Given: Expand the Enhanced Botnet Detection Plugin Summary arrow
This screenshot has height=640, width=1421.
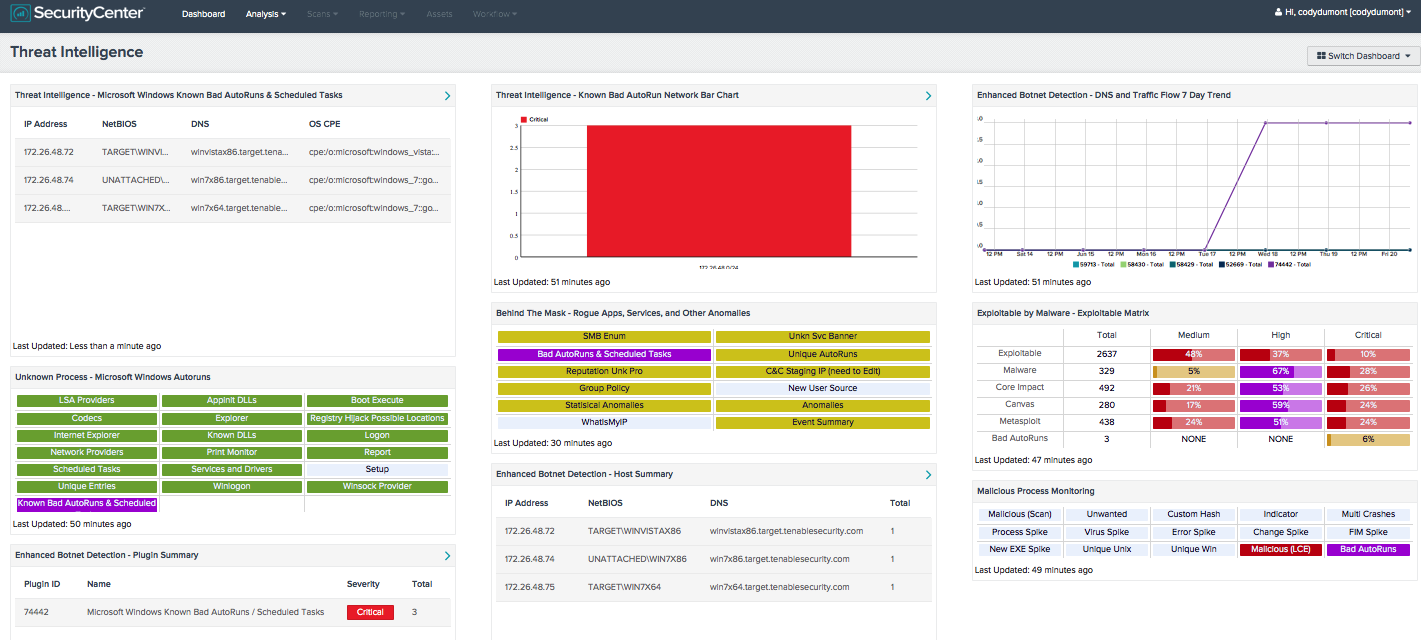Looking at the screenshot, I should (447, 555).
